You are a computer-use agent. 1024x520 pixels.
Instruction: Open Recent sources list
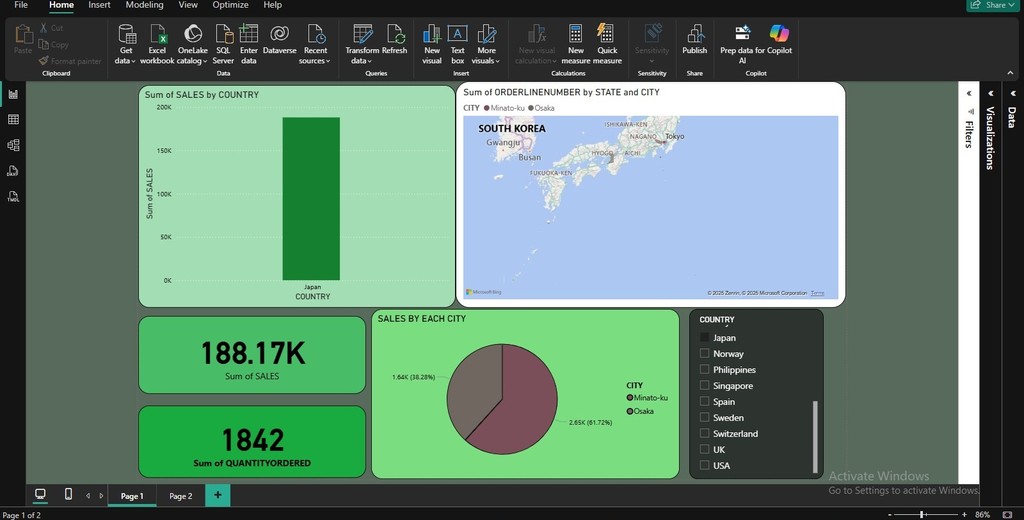click(x=315, y=44)
